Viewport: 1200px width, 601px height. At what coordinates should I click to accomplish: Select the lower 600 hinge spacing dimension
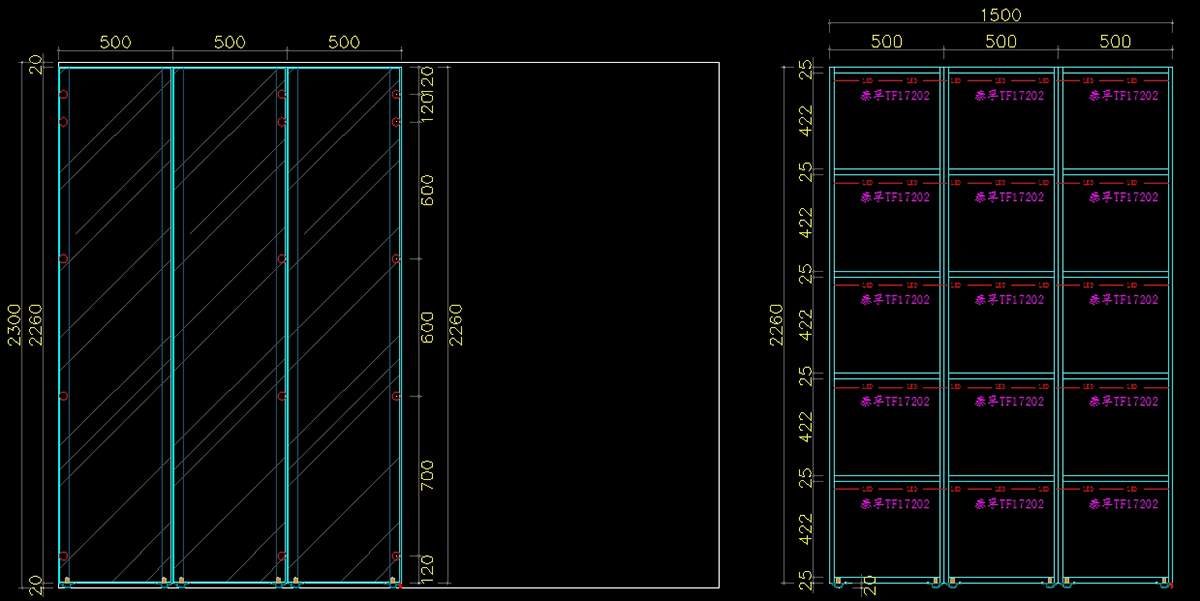point(427,327)
